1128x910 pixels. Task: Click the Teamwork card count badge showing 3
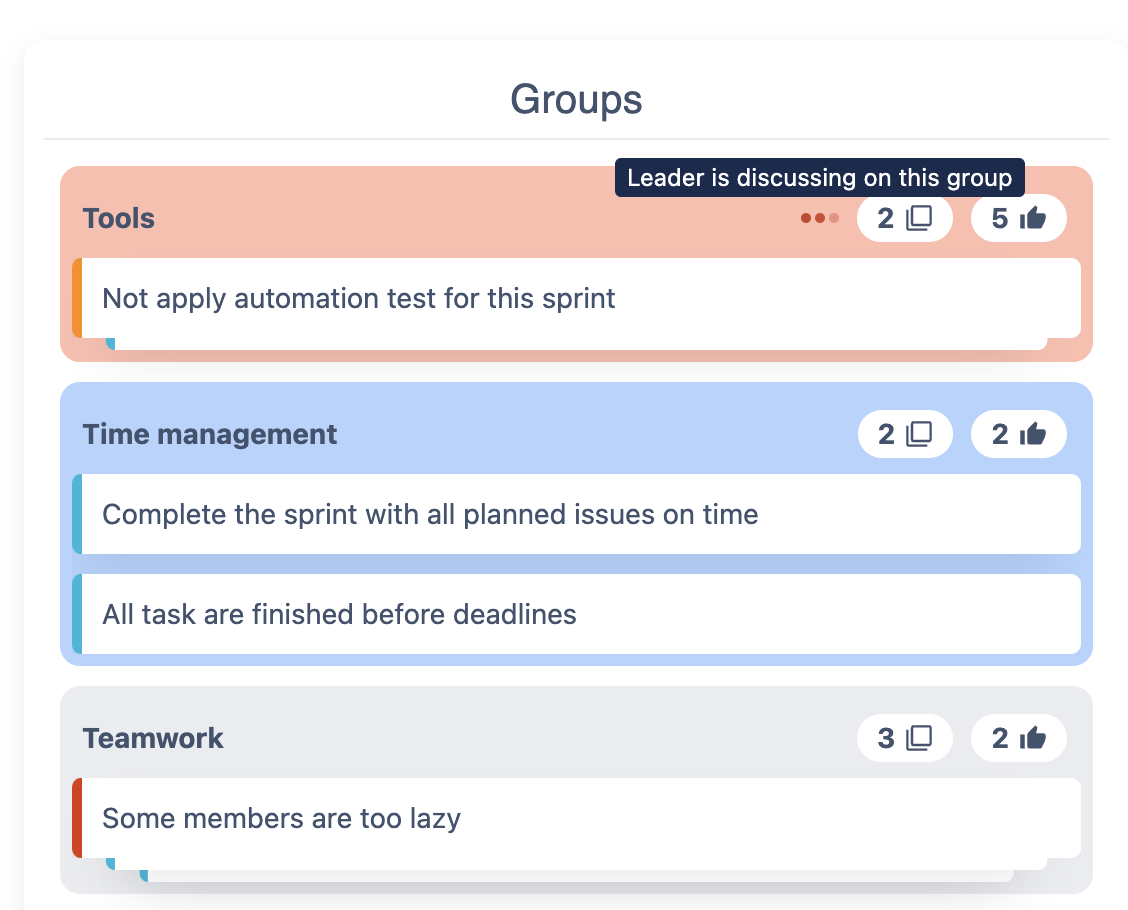tap(904, 738)
